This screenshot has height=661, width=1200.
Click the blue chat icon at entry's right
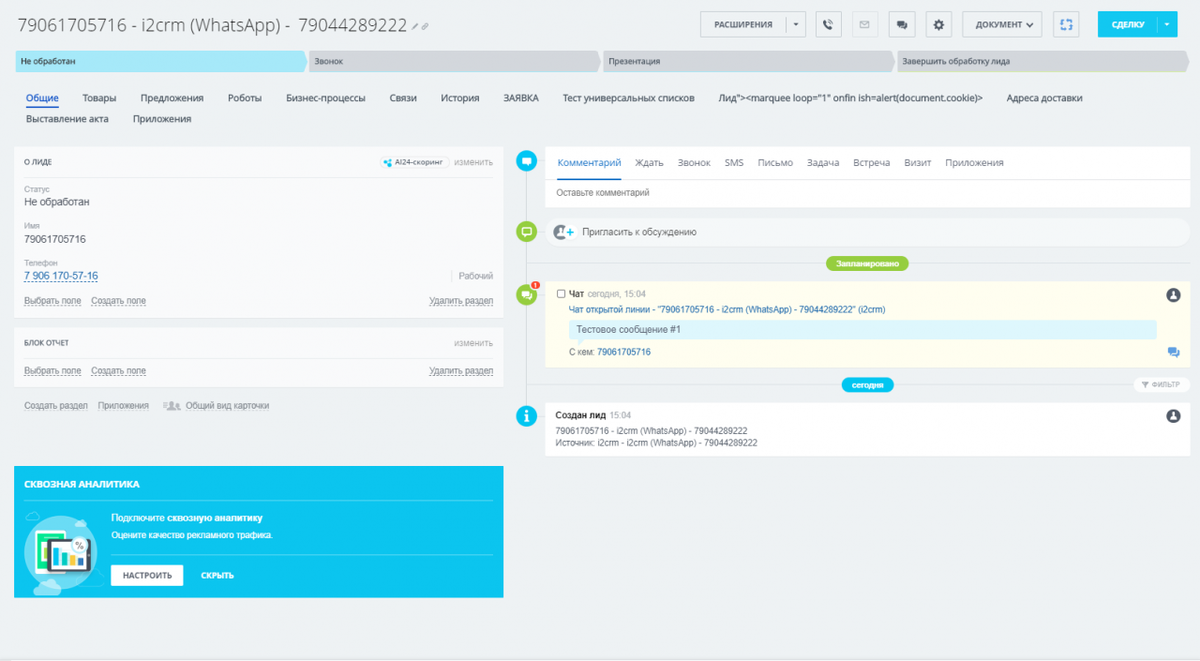[x=1173, y=352]
